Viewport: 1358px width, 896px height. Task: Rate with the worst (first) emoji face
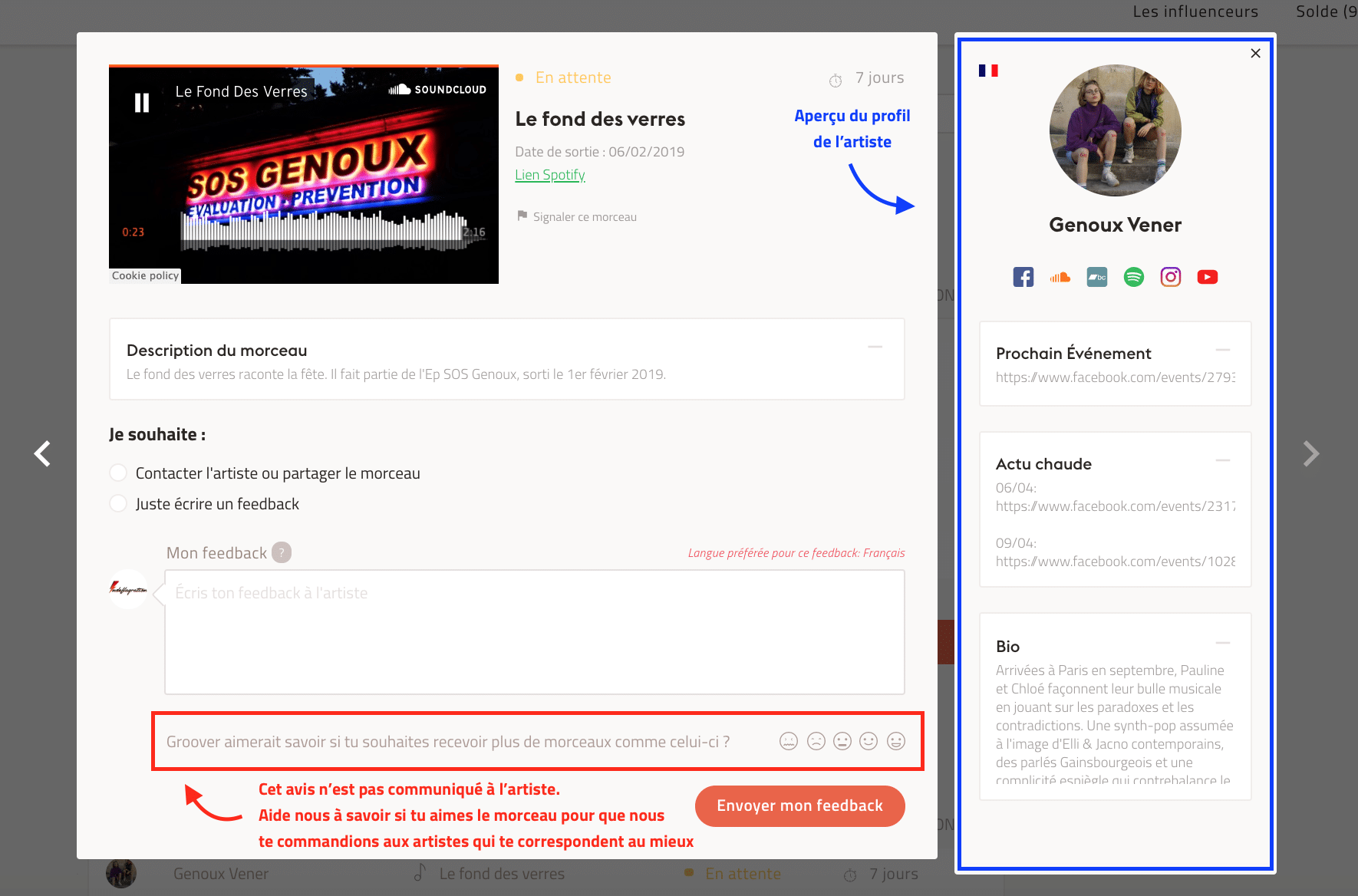point(789,741)
